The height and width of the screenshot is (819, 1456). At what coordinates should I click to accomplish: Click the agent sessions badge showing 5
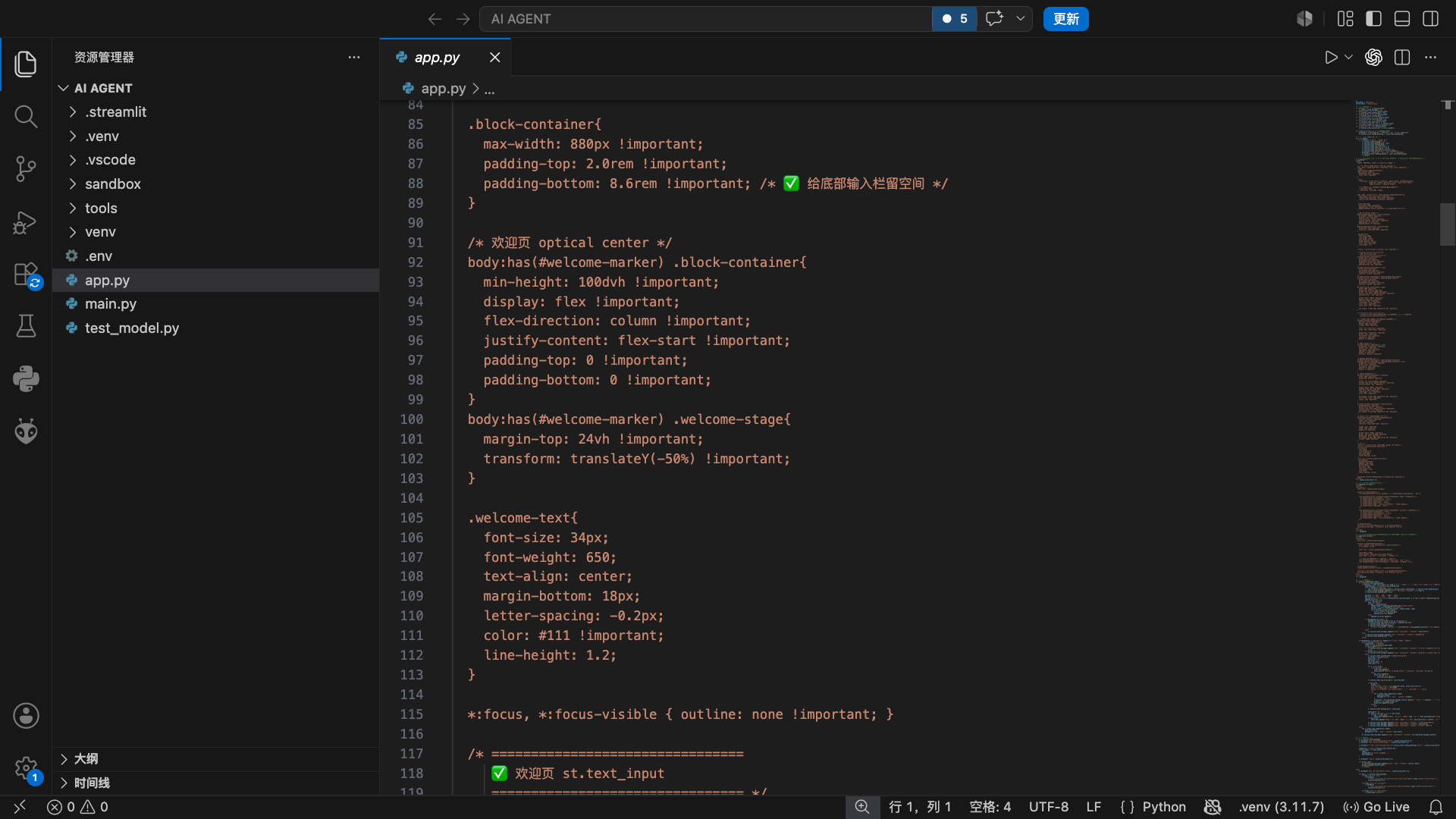point(954,19)
